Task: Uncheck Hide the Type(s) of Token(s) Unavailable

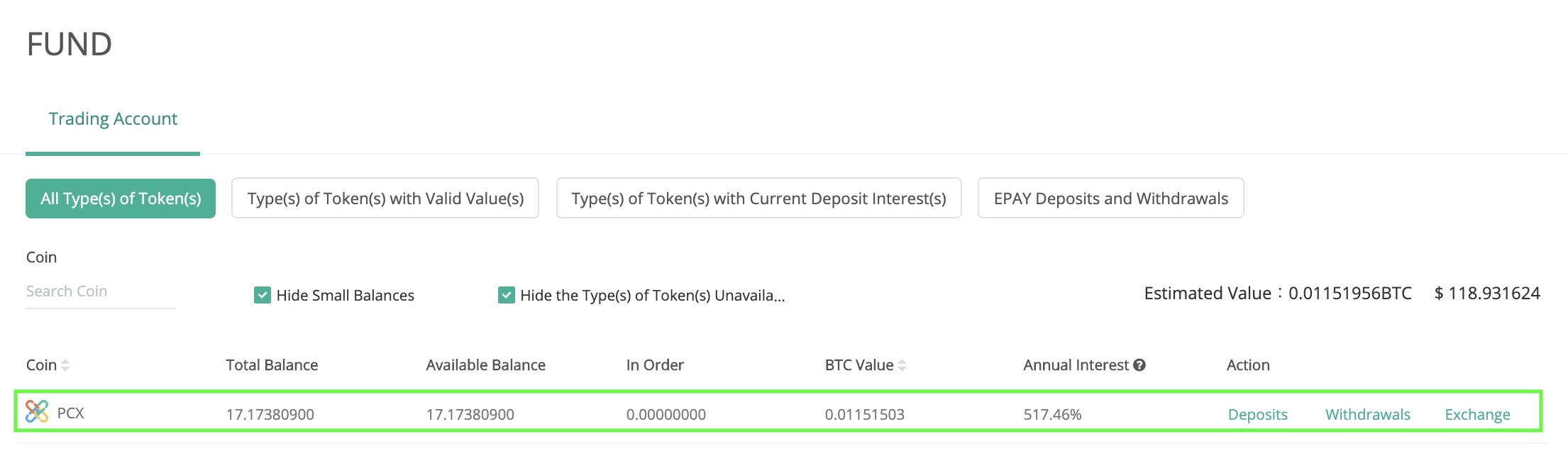Action: tap(507, 295)
